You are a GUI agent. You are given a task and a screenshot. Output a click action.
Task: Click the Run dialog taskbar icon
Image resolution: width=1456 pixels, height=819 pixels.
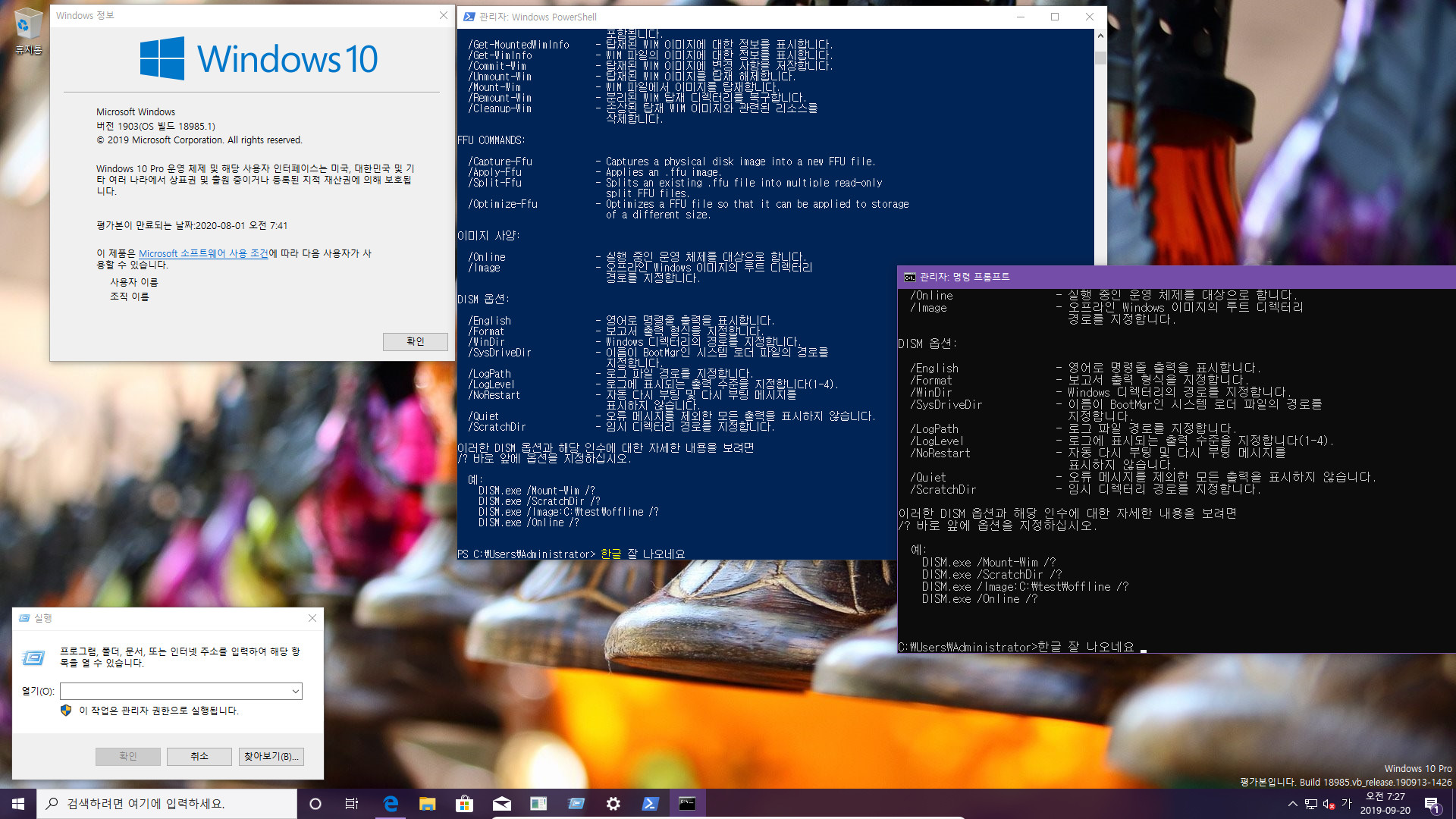tap(576, 804)
